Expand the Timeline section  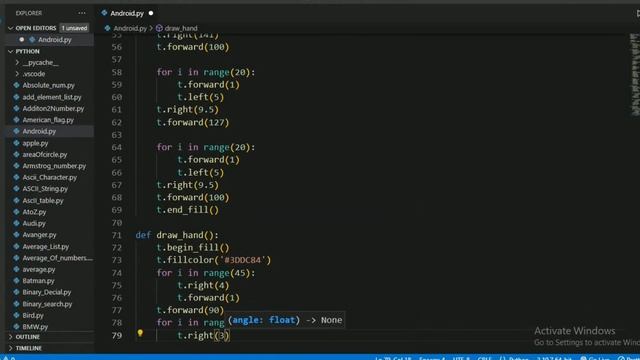pos(28,348)
